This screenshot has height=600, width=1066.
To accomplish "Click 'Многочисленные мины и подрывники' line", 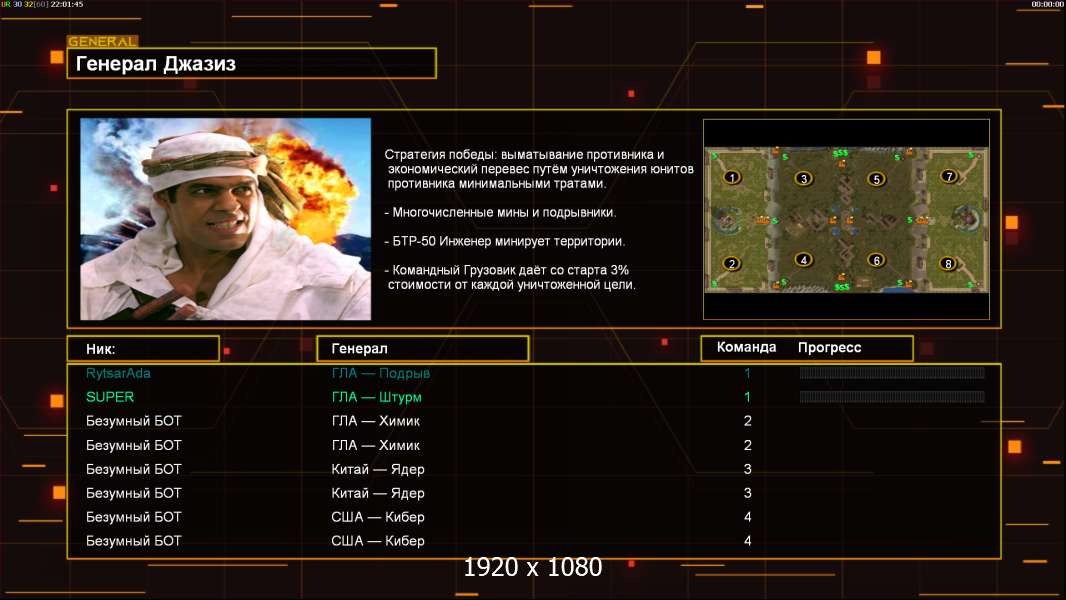I will (x=500, y=213).
